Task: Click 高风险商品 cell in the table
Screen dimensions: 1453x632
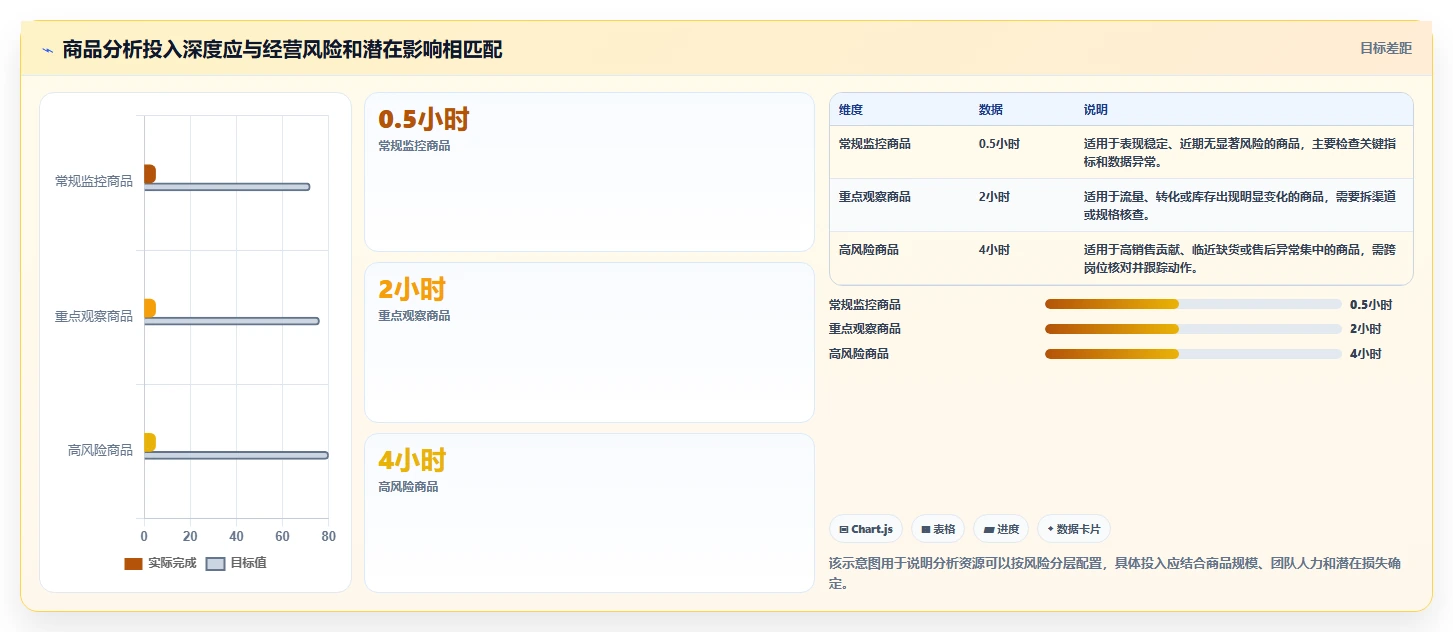Action: [869, 250]
